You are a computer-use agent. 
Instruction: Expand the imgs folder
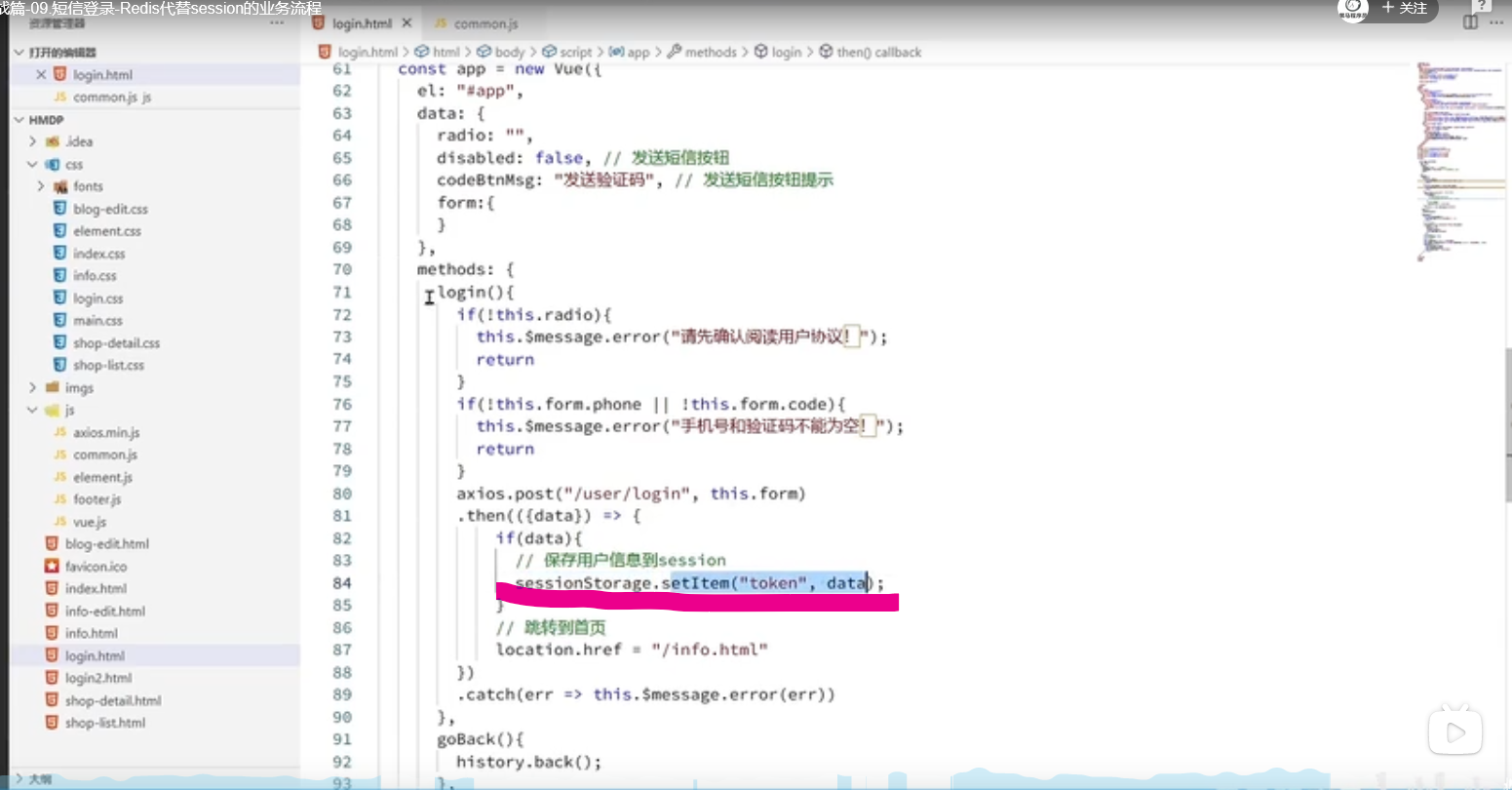click(x=33, y=388)
